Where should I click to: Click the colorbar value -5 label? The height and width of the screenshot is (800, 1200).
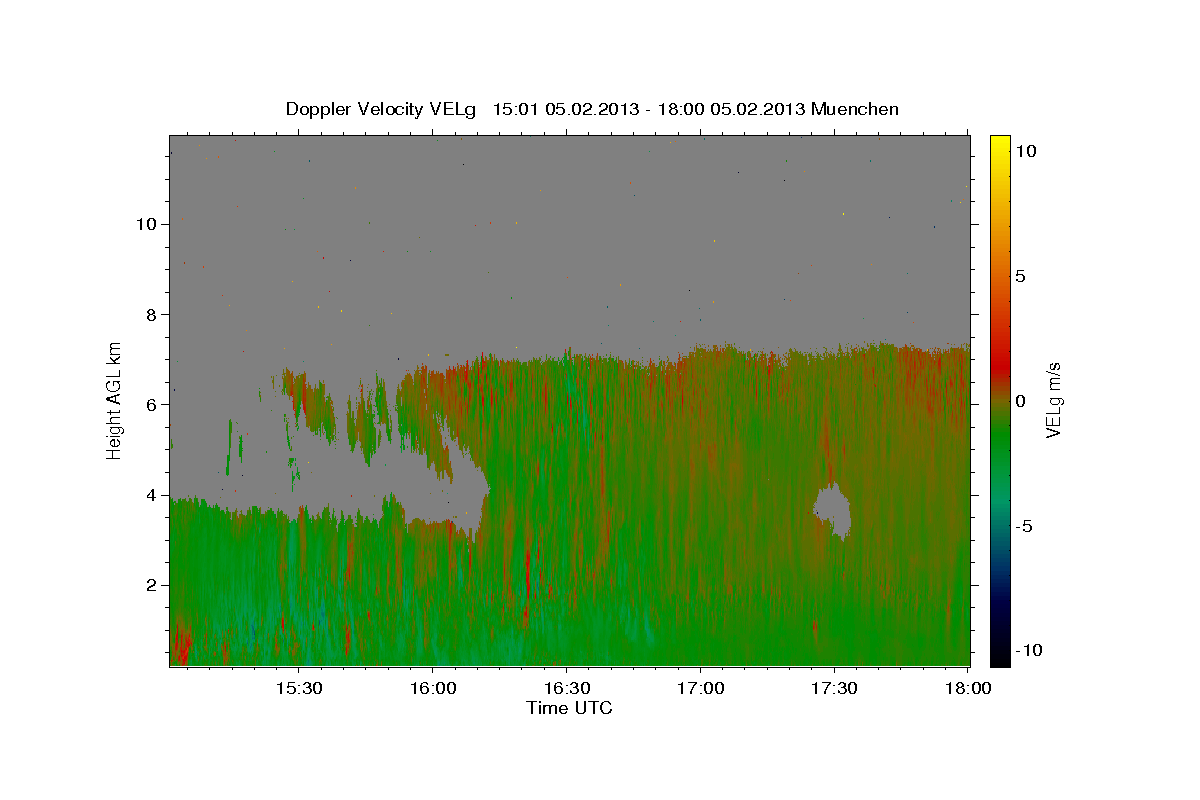(1024, 526)
